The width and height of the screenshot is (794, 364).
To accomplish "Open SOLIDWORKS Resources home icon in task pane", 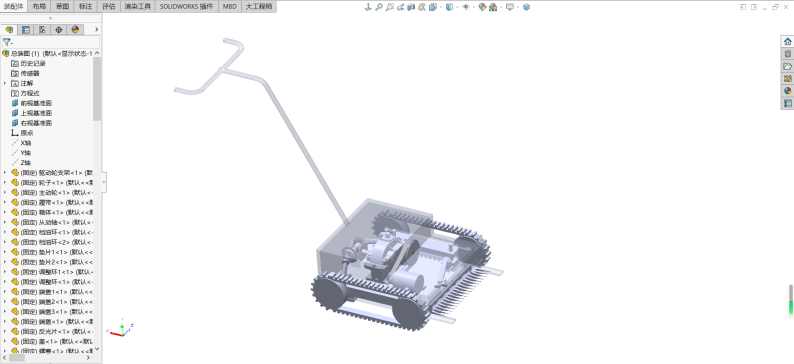I will point(787,42).
